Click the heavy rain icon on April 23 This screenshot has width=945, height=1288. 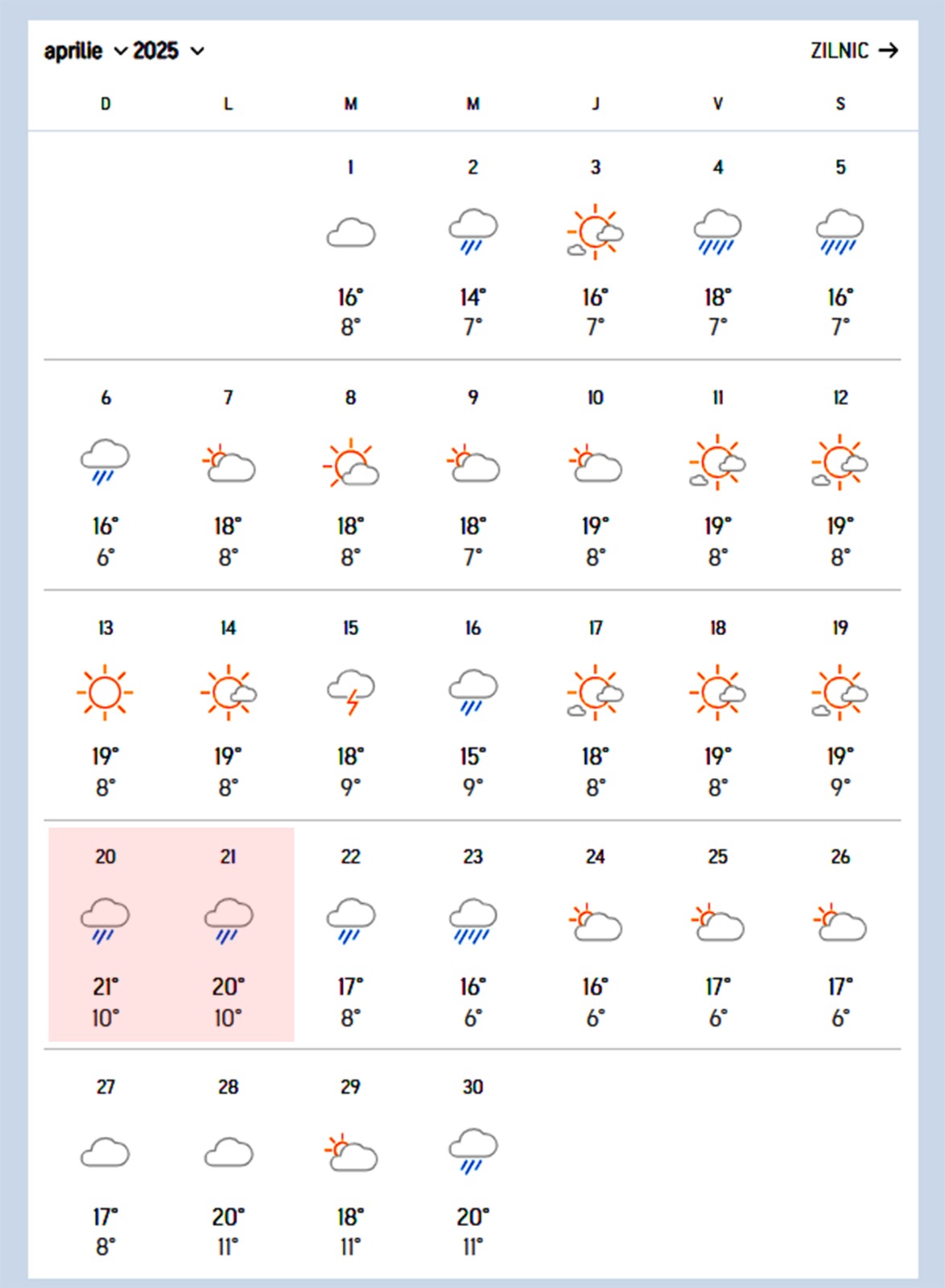pyautogui.click(x=473, y=921)
